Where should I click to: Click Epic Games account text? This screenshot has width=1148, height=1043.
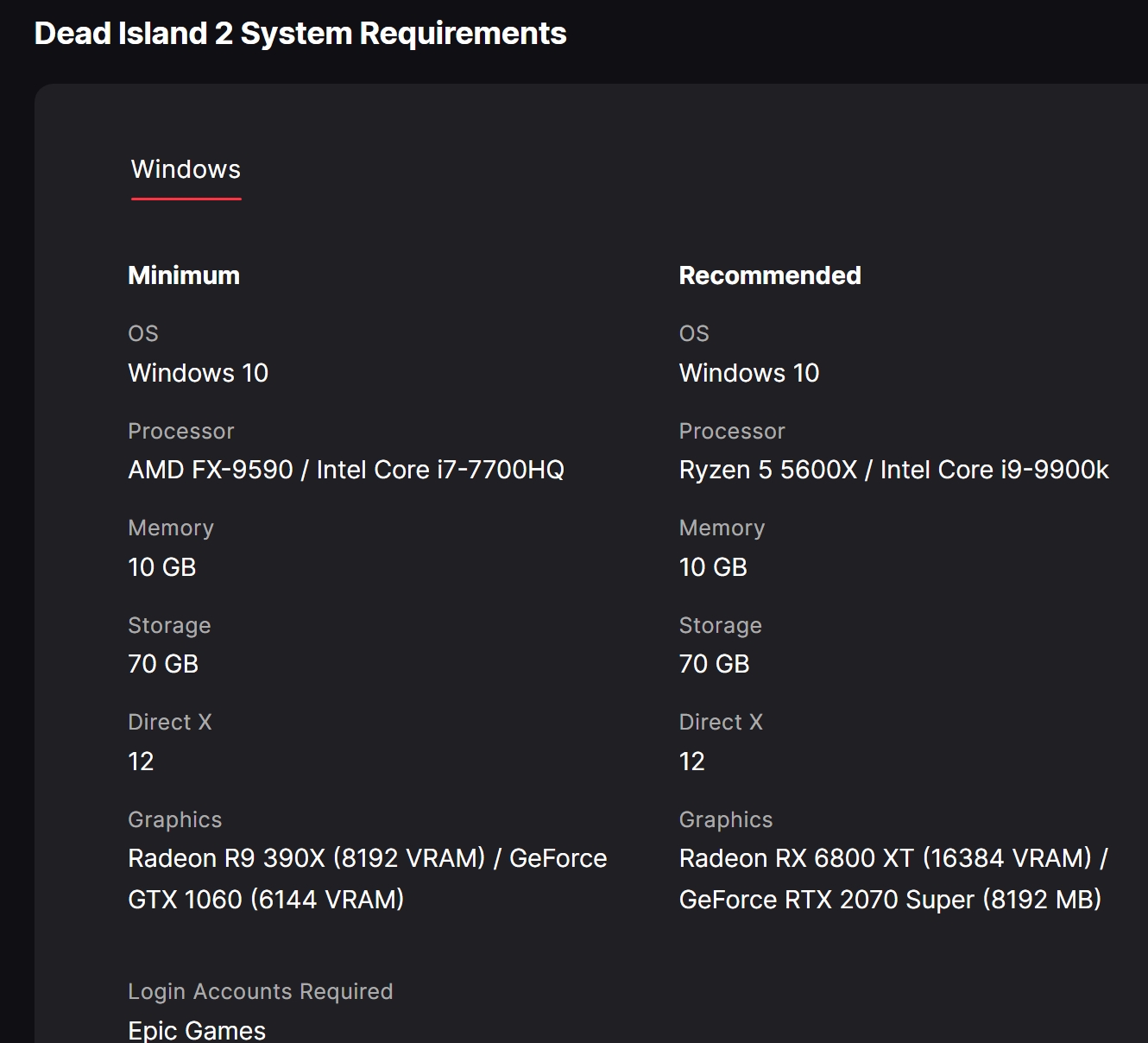(197, 1030)
